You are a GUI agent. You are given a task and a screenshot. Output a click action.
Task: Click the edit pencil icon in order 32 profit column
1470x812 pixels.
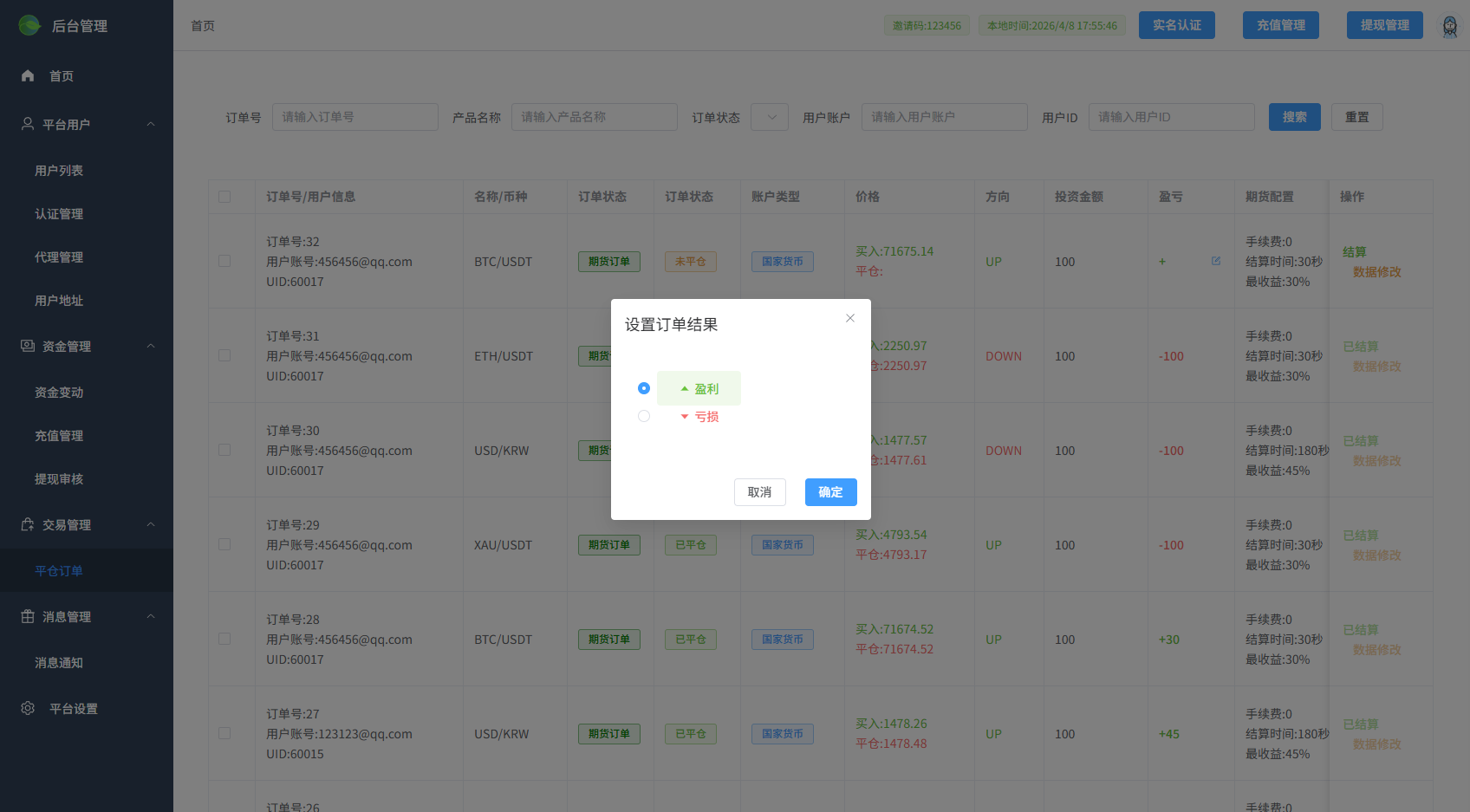tap(1216, 260)
